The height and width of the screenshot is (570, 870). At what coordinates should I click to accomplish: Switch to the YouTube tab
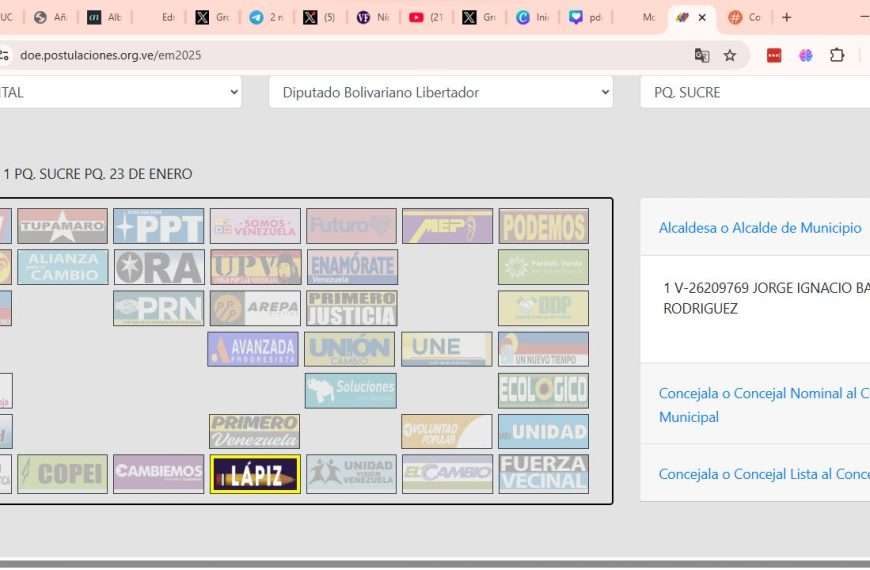coord(426,17)
